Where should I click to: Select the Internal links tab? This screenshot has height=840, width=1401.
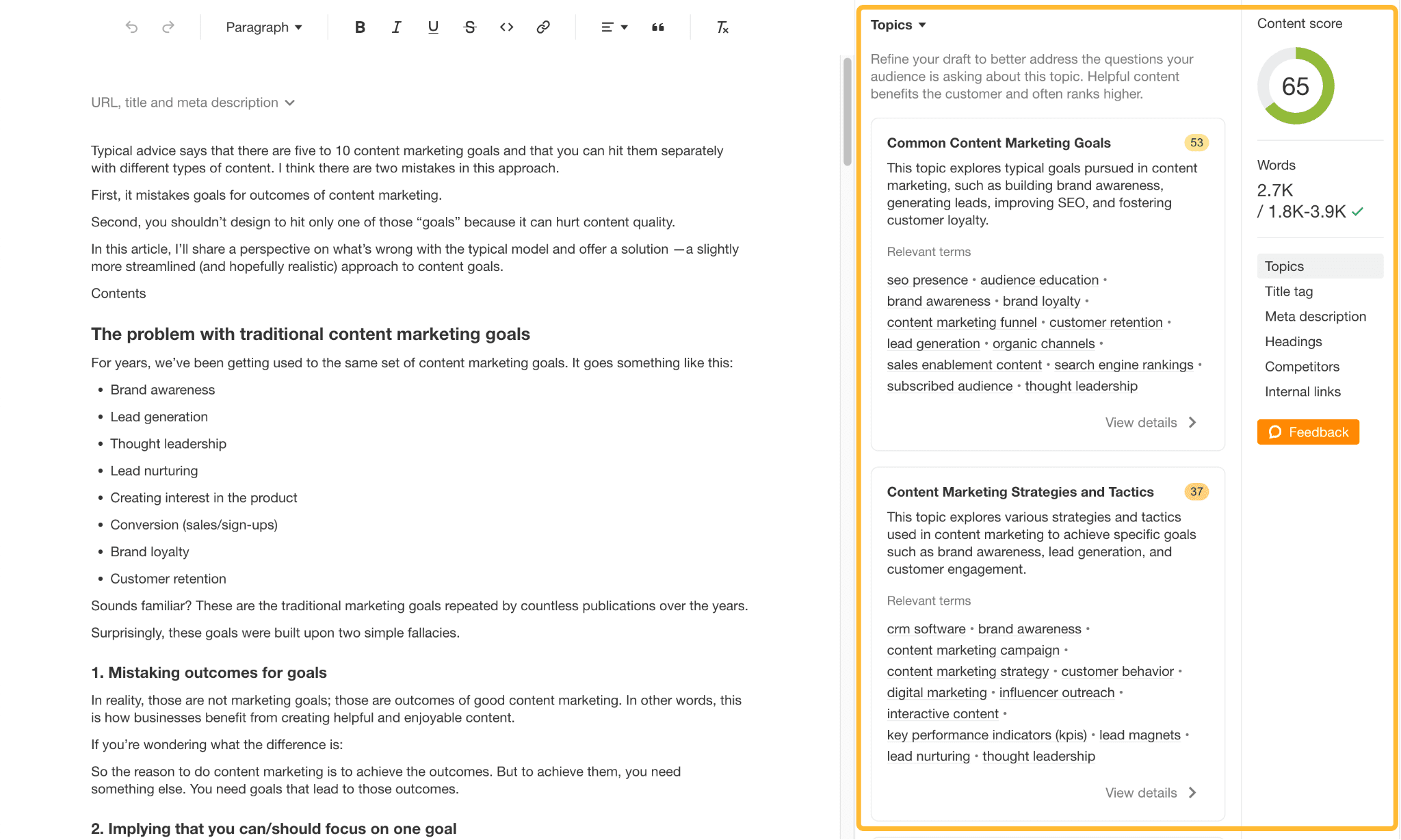pos(1302,391)
